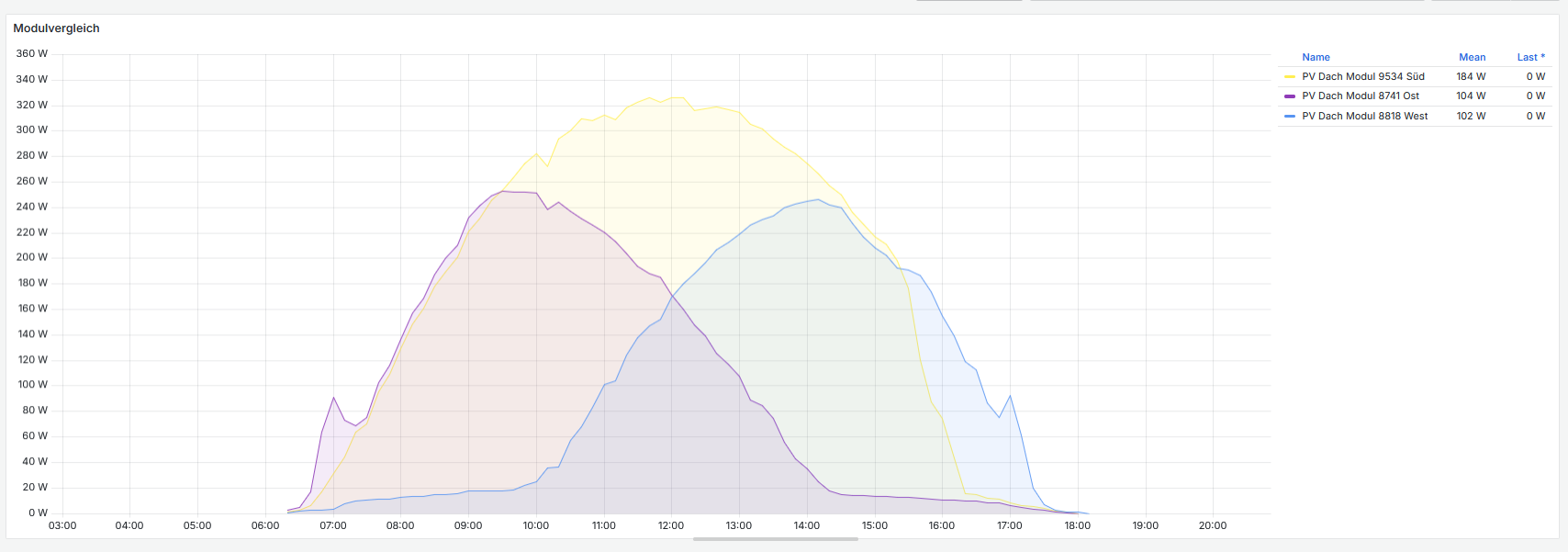Click the 184 W mean value

(1471, 77)
